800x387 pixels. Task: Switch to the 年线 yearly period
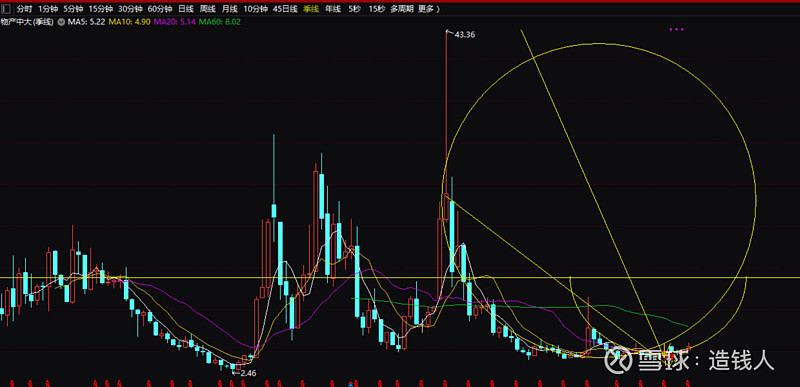[x=333, y=9]
